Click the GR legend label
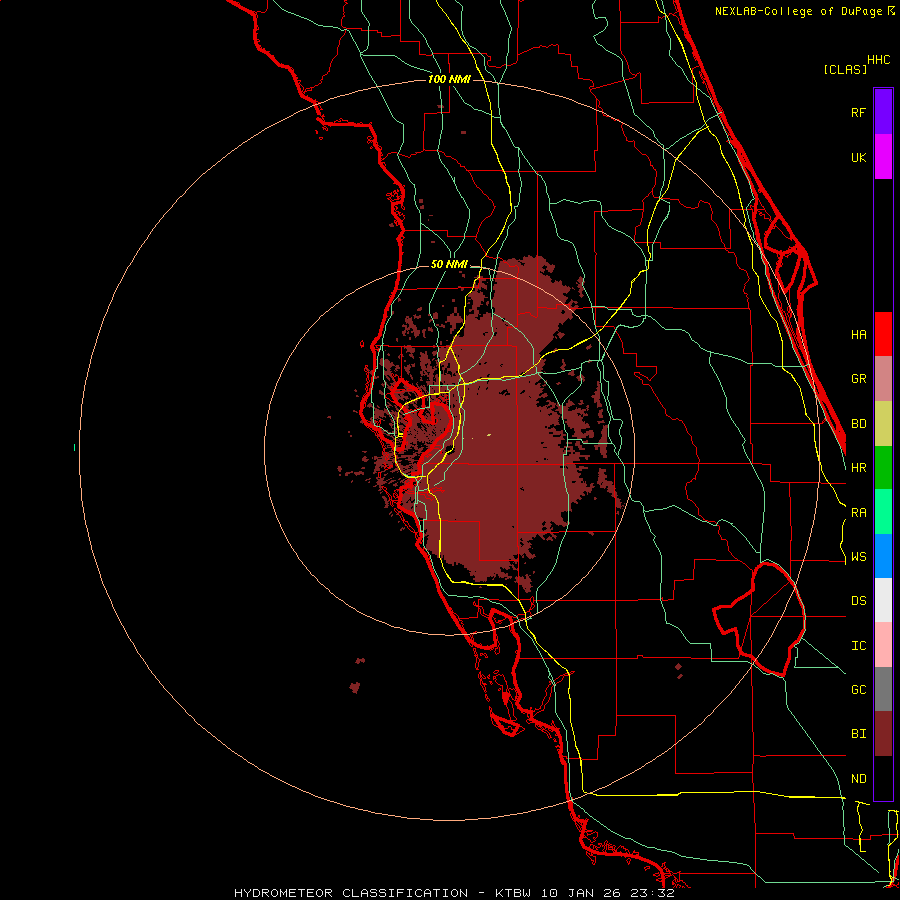This screenshot has width=900, height=900. click(x=858, y=379)
